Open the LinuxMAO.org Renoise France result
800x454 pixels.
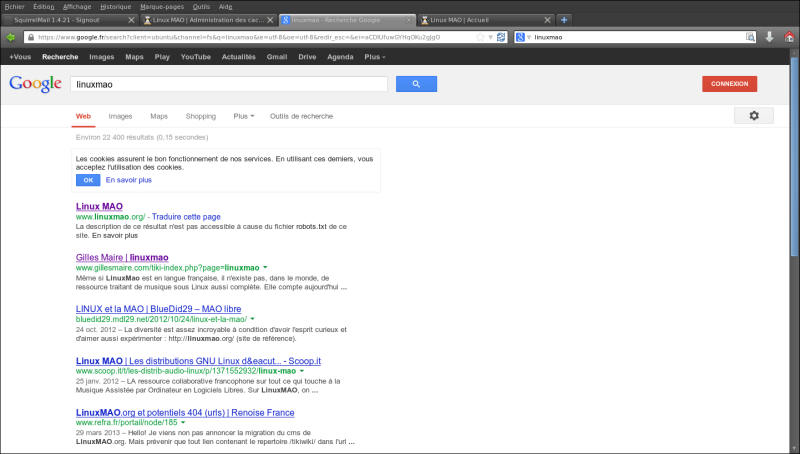tap(185, 413)
